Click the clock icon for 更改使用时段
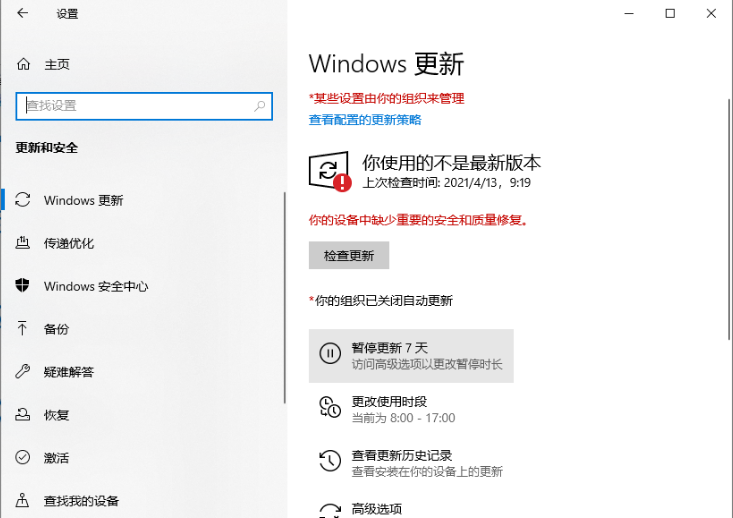The height and width of the screenshot is (518, 733). [x=330, y=407]
